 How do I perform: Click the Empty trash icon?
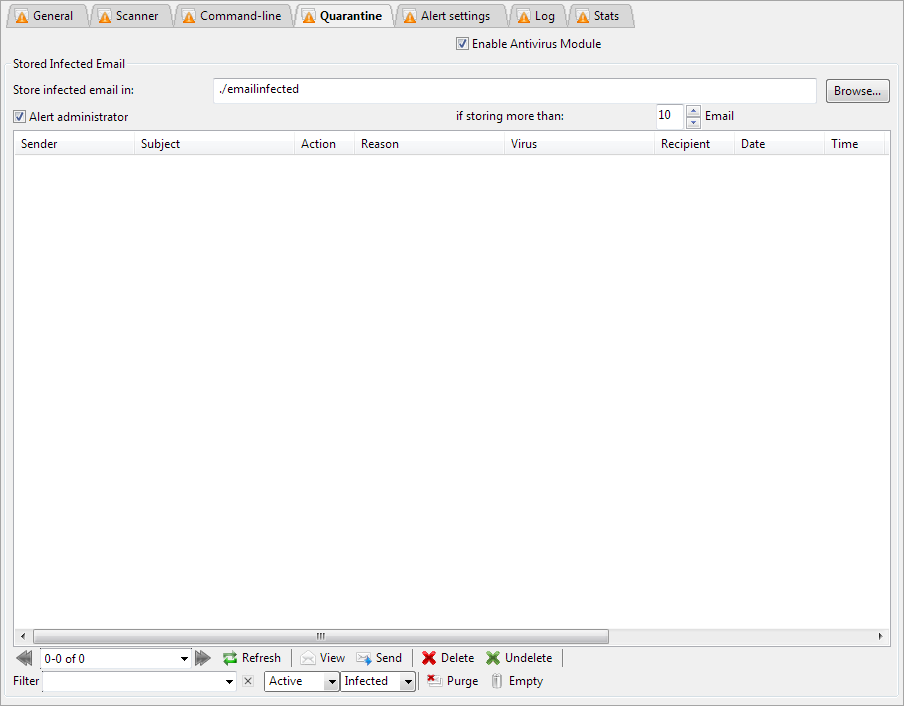[x=497, y=681]
